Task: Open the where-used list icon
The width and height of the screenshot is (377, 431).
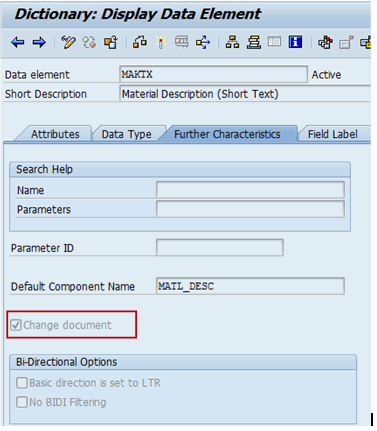Action: pyautogui.click(x=182, y=42)
